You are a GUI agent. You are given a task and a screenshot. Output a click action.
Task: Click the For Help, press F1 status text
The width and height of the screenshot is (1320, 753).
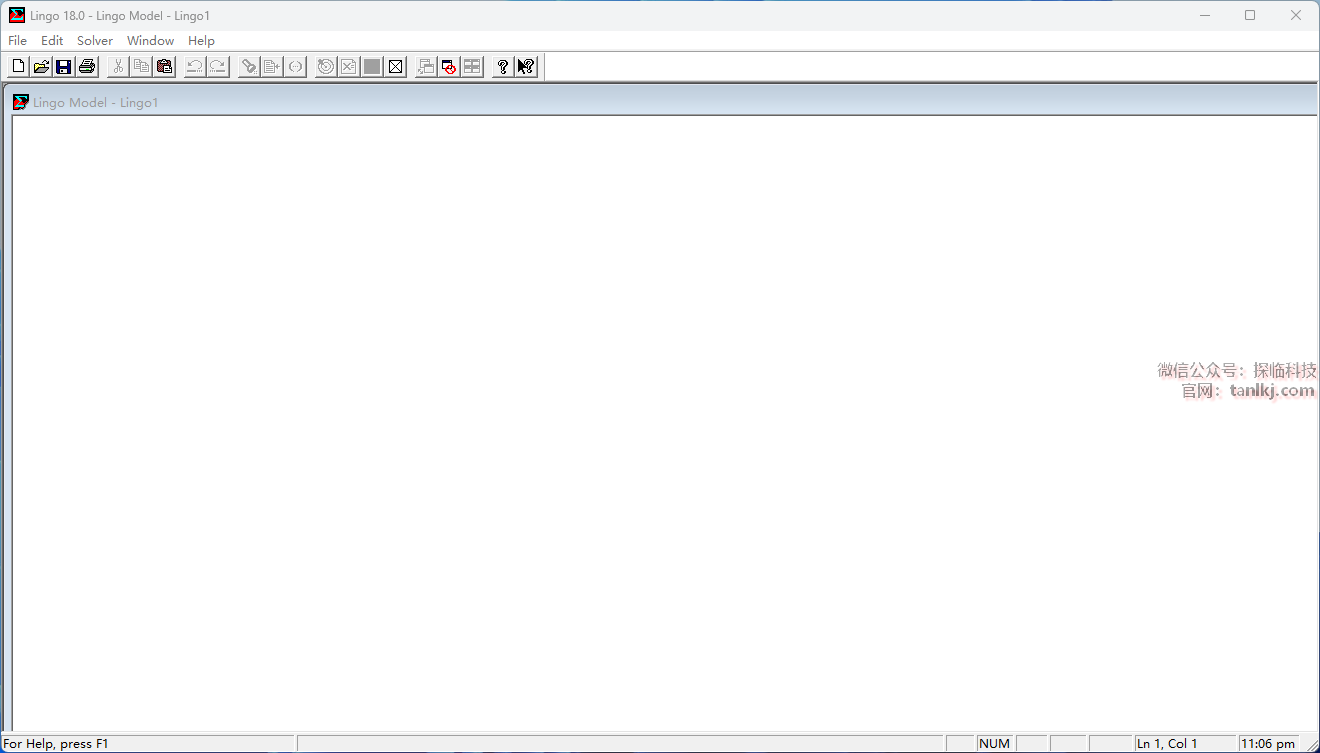click(57, 744)
